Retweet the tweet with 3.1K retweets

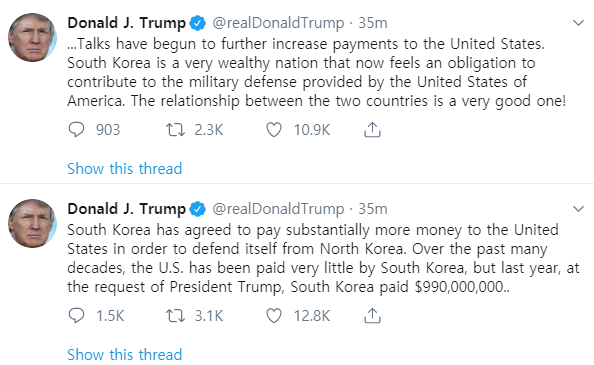[x=175, y=316]
